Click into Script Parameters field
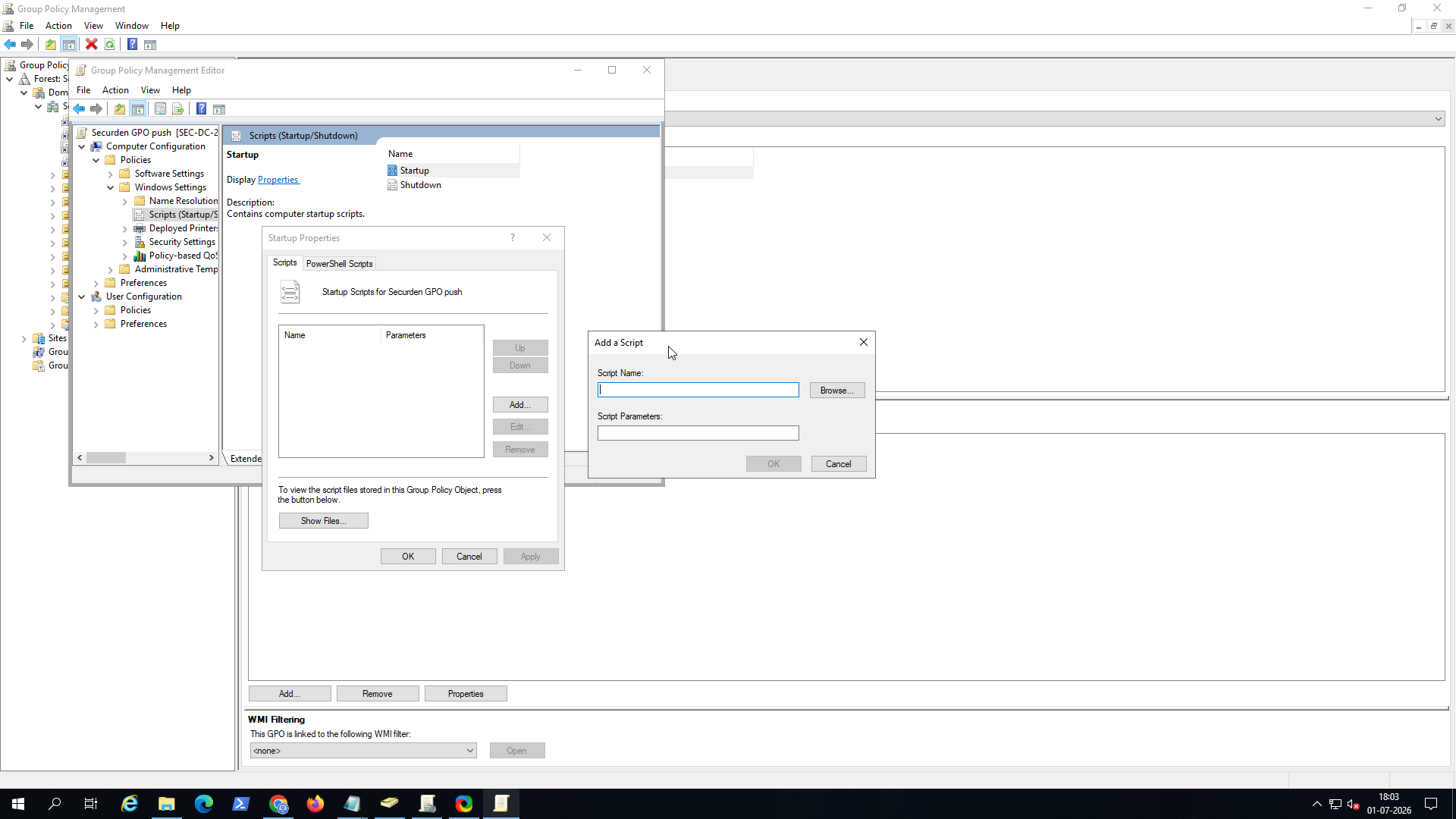 [x=698, y=433]
